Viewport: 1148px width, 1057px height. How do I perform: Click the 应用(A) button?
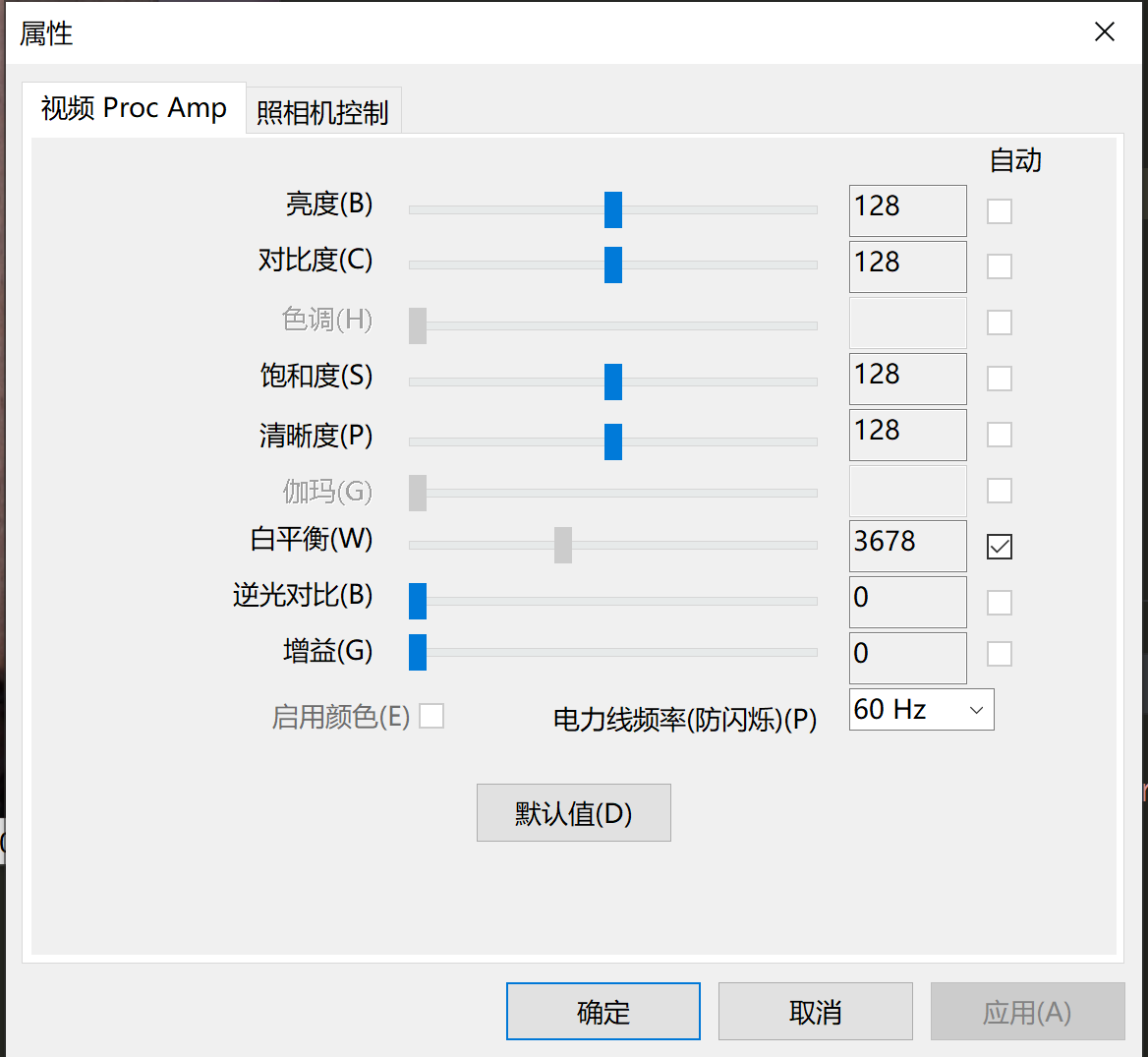coord(1027,1011)
